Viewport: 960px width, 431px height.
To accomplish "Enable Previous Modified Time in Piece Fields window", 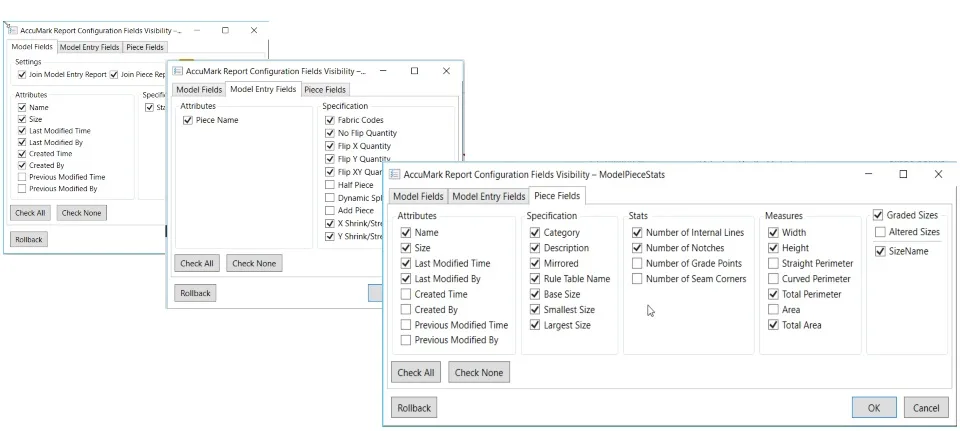I will pyautogui.click(x=405, y=325).
